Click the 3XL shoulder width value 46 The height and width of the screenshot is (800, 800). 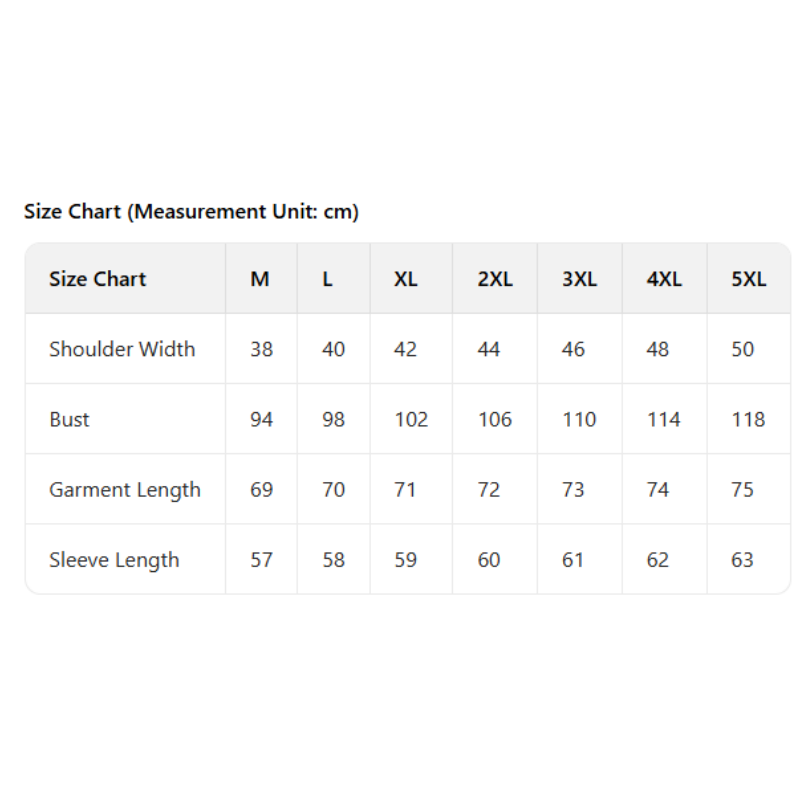[x=573, y=349]
